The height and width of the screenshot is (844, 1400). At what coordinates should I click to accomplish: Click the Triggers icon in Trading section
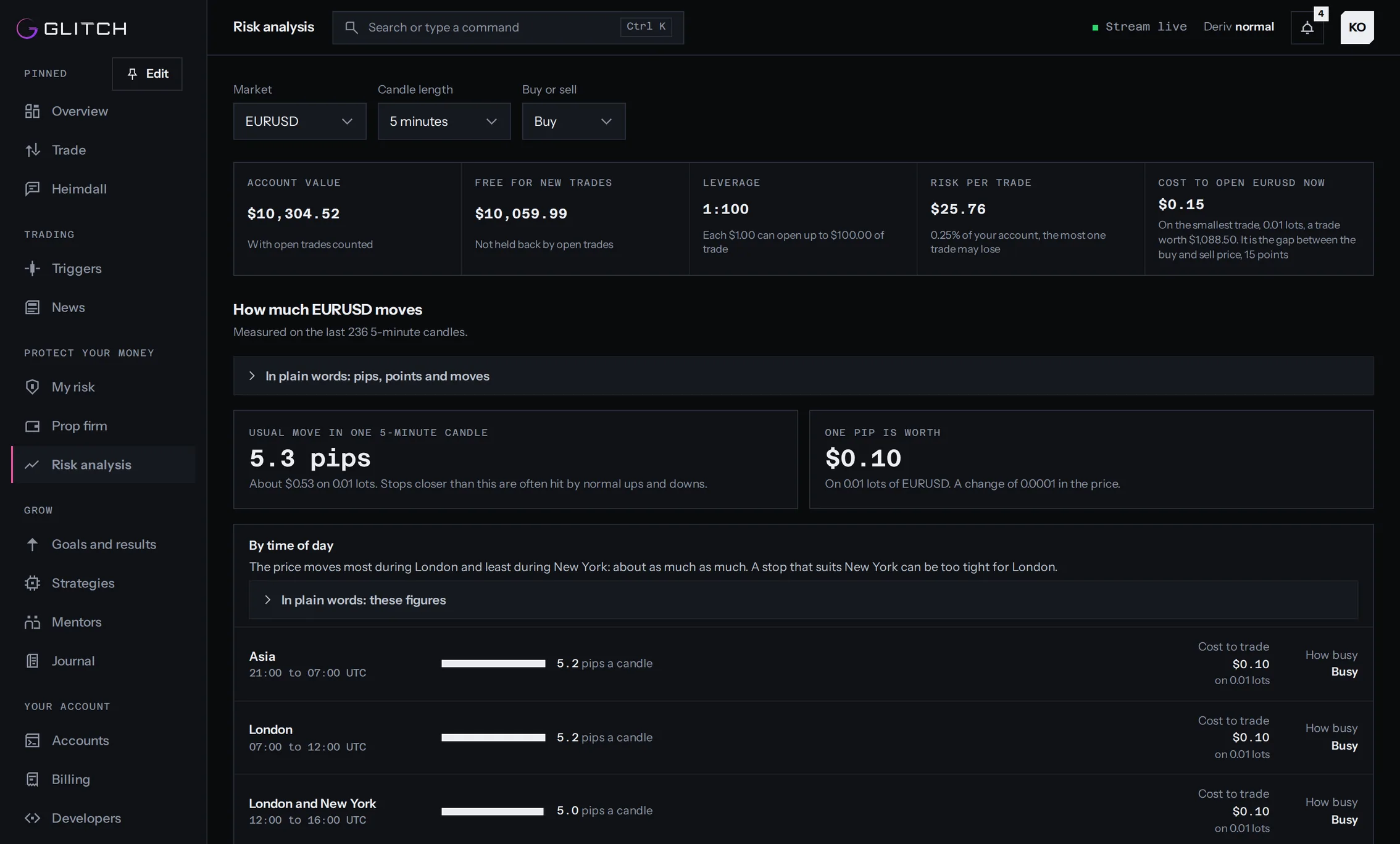(32, 268)
